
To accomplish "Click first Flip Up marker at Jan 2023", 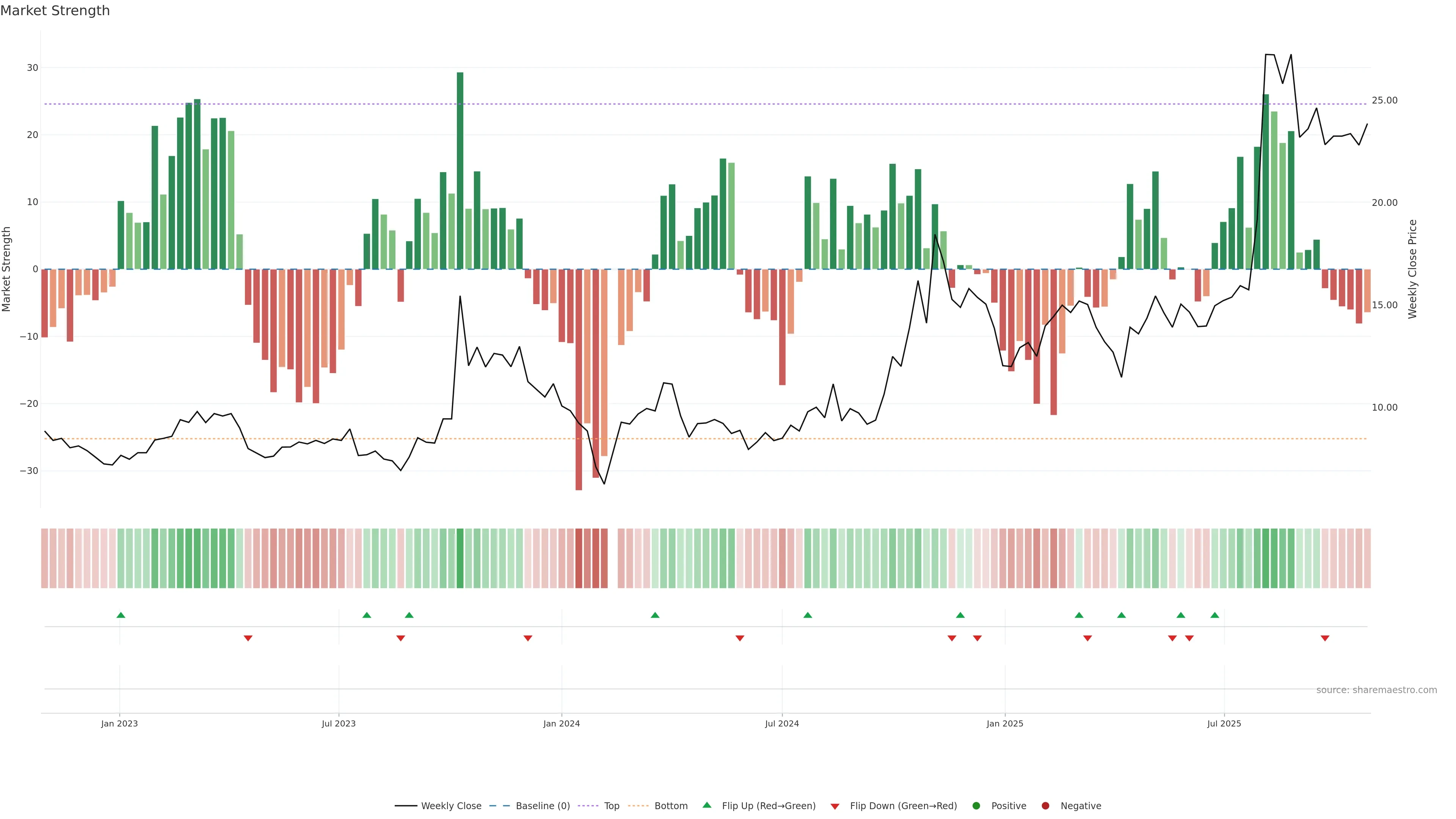I will click(x=121, y=615).
